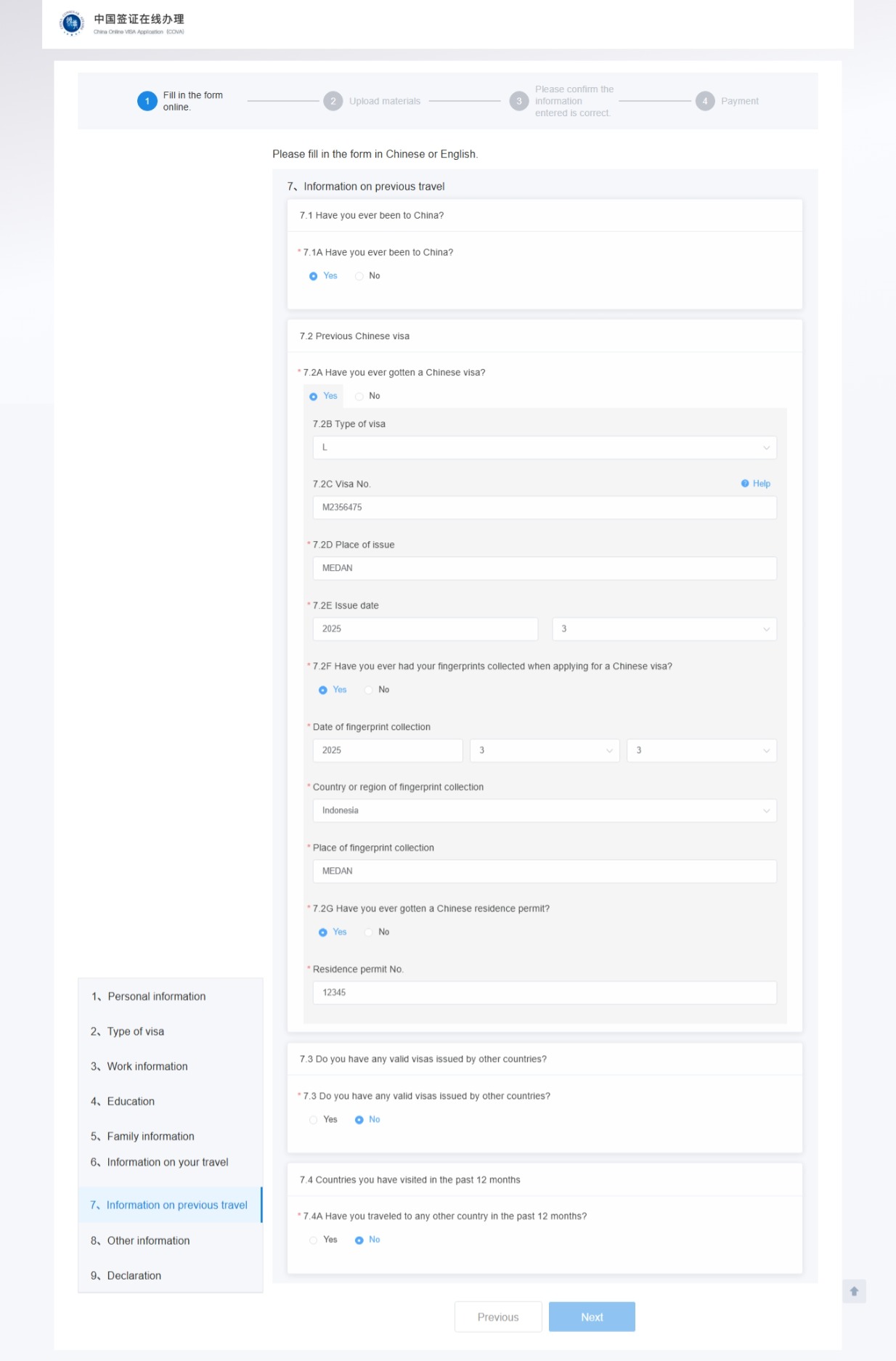Open the Type of visa dropdown
This screenshot has width=896, height=1361.
(544, 447)
